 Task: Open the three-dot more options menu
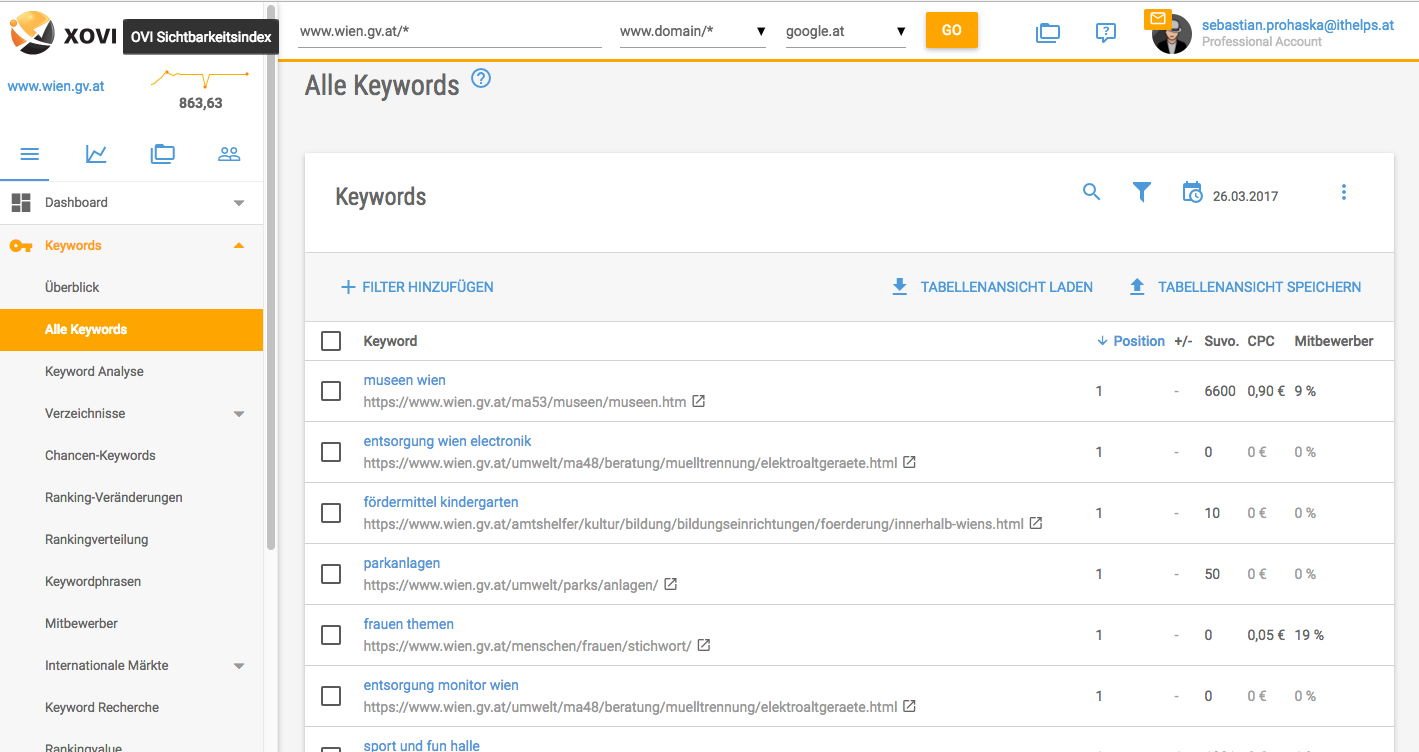(1343, 192)
